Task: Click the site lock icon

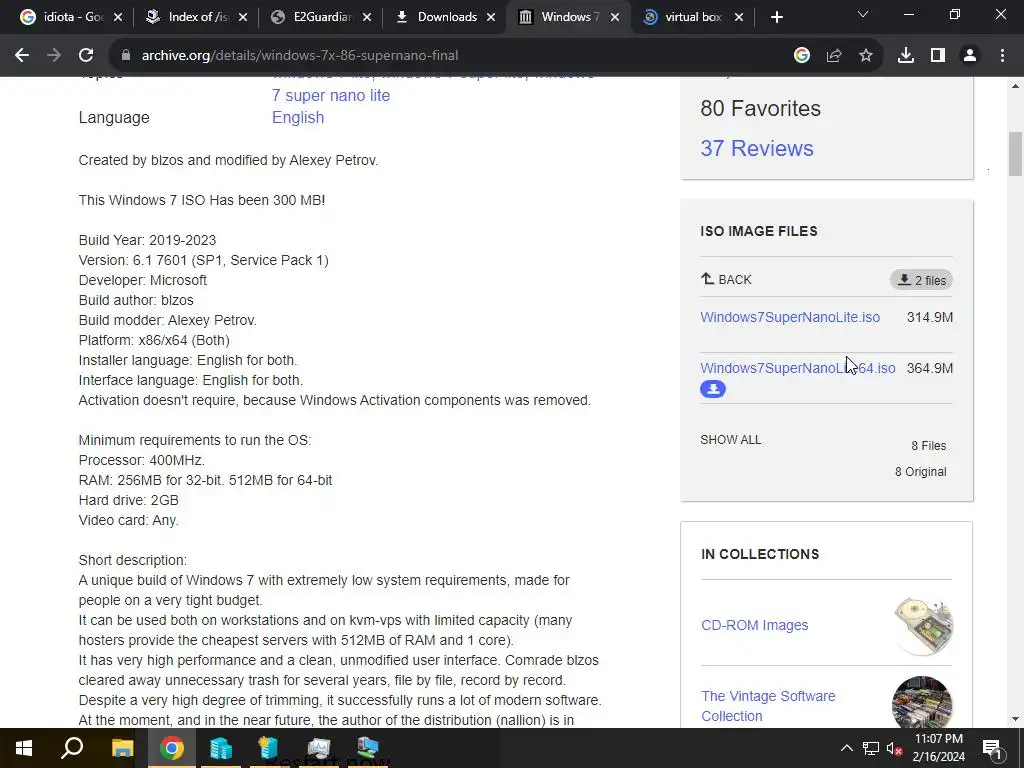Action: [x=126, y=56]
